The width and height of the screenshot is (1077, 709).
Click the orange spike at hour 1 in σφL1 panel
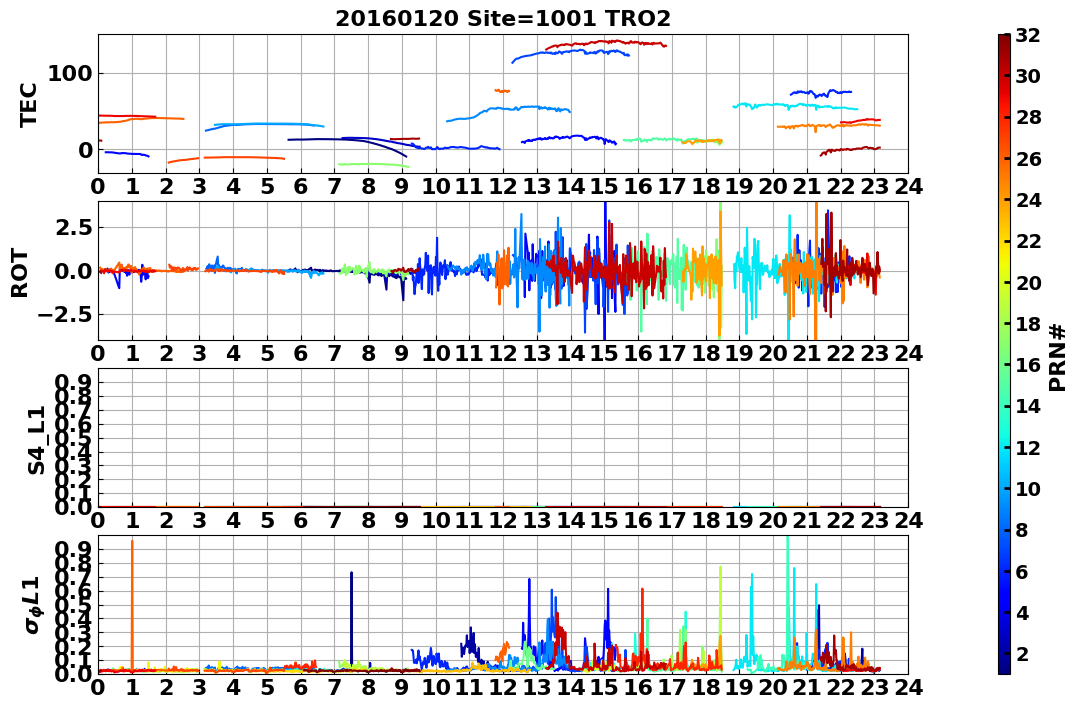[132, 605]
